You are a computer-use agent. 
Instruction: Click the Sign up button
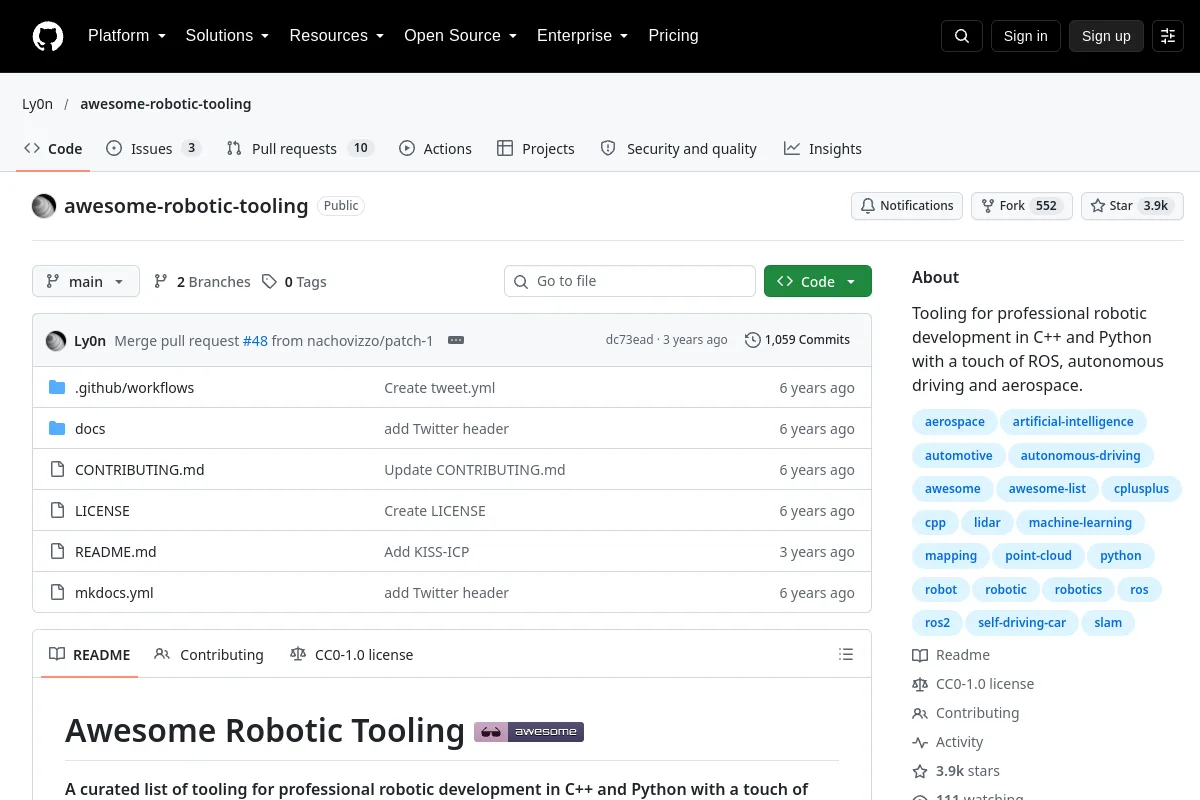pos(1106,36)
